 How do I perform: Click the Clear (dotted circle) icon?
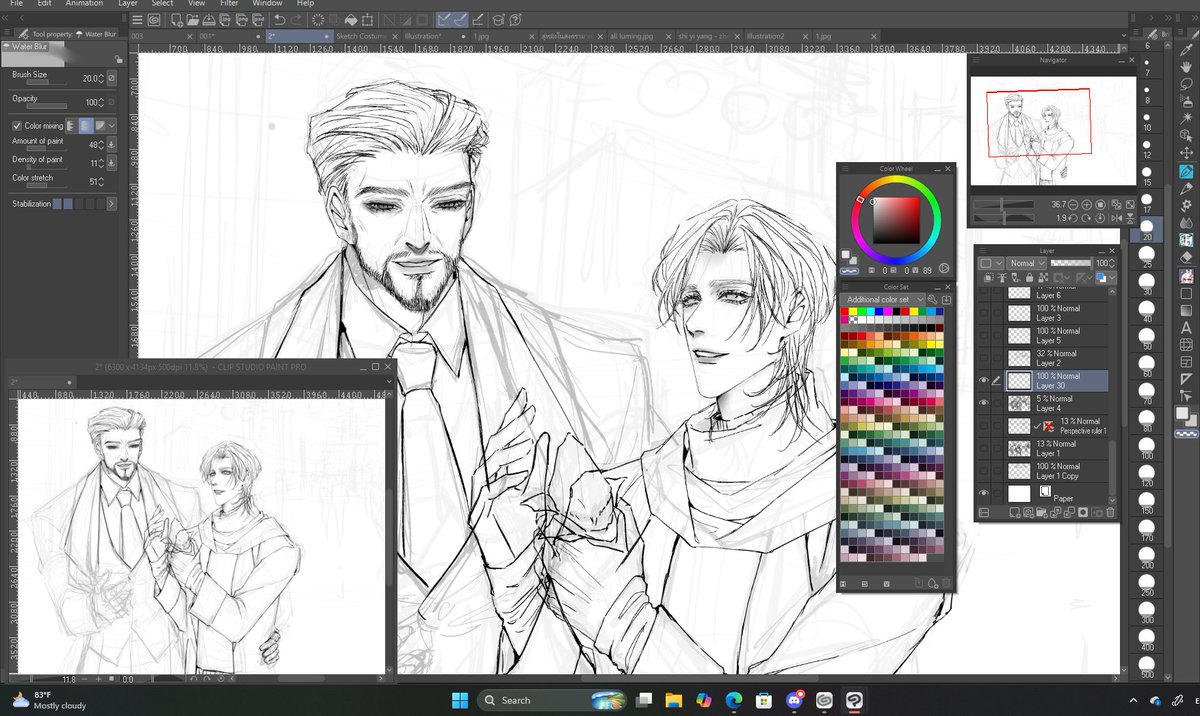(318, 19)
